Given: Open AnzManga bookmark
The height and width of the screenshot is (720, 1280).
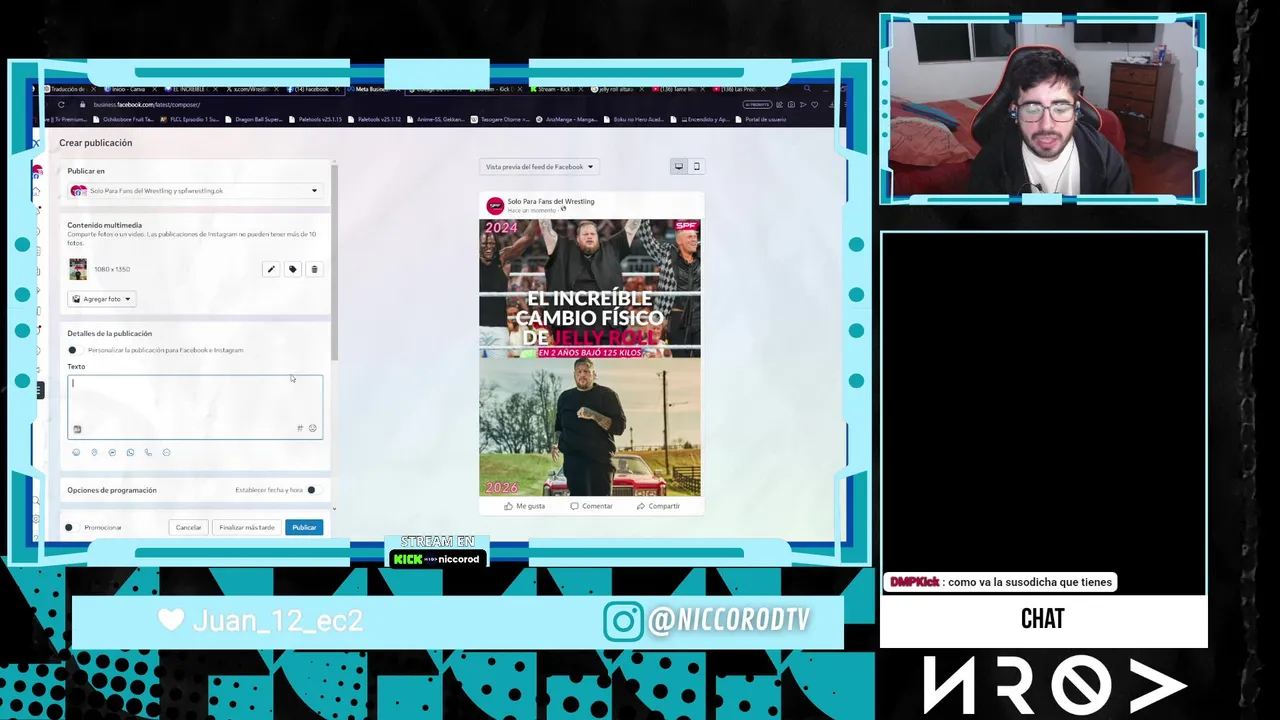Looking at the screenshot, I should pos(566,119).
